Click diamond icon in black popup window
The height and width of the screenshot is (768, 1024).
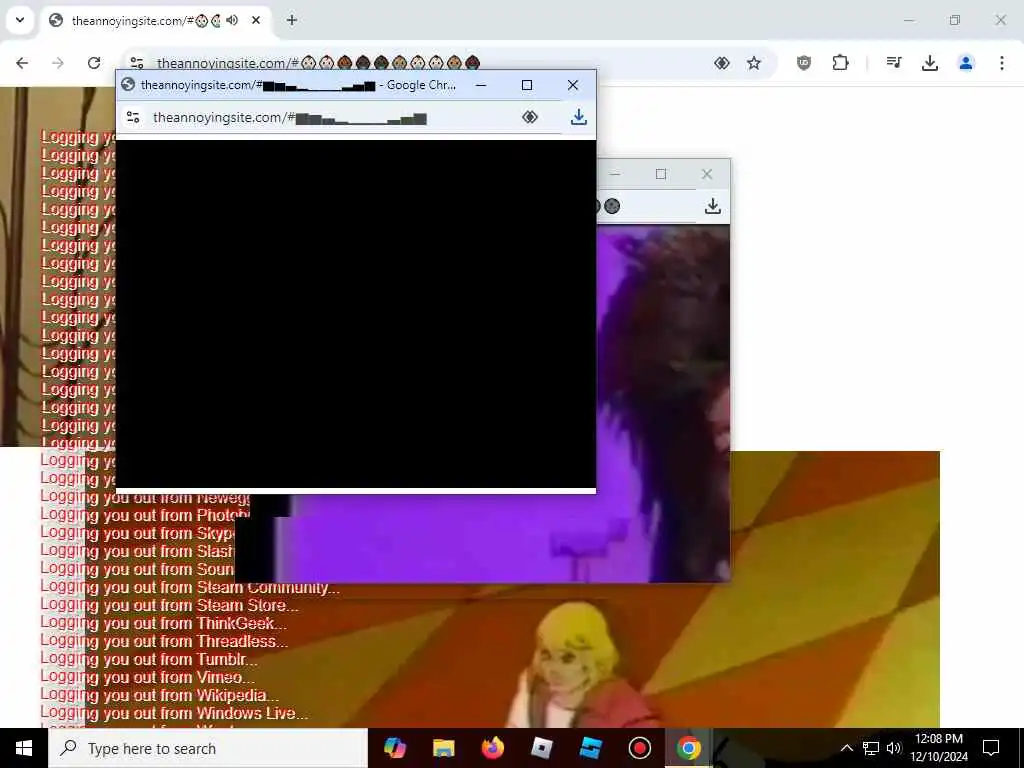click(x=530, y=118)
